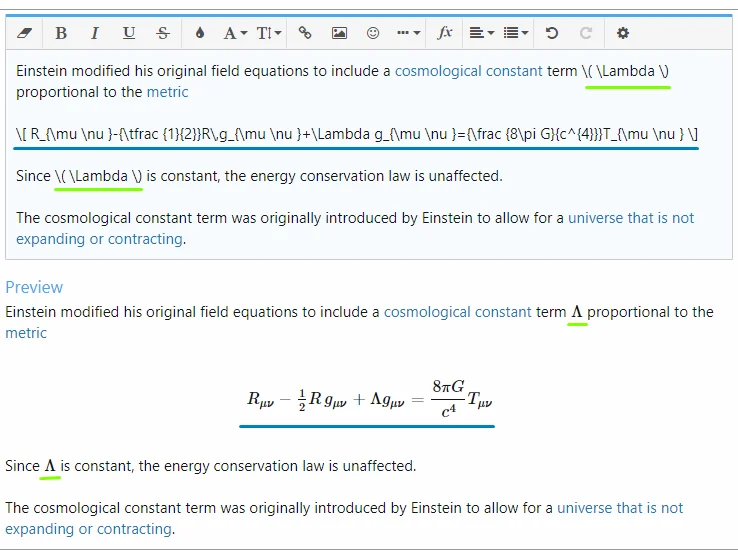Open the text alignment menu
Viewport: 738px width, 560px height.
point(482,33)
